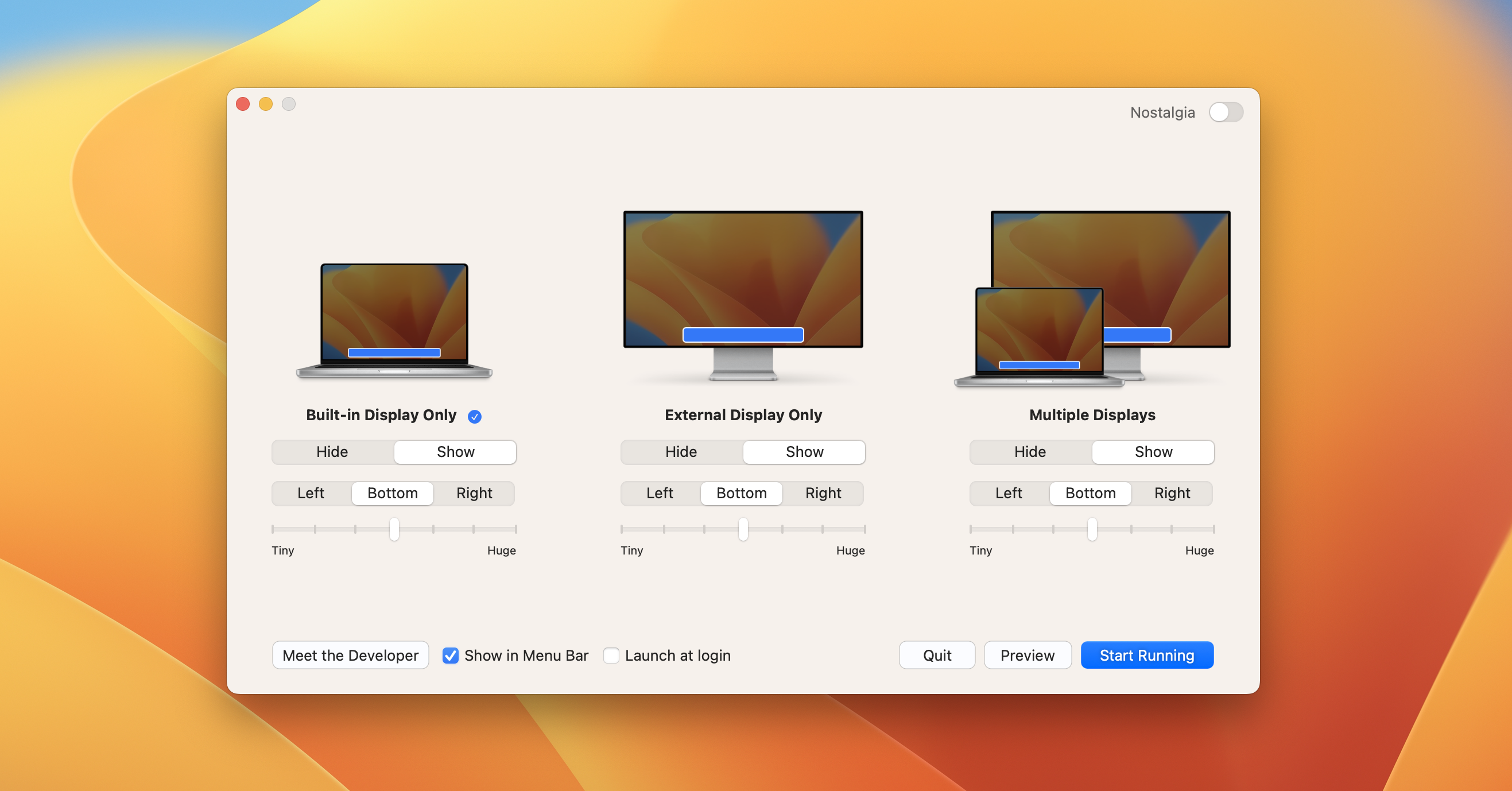Click the Built-in Display size slider handle

(394, 529)
